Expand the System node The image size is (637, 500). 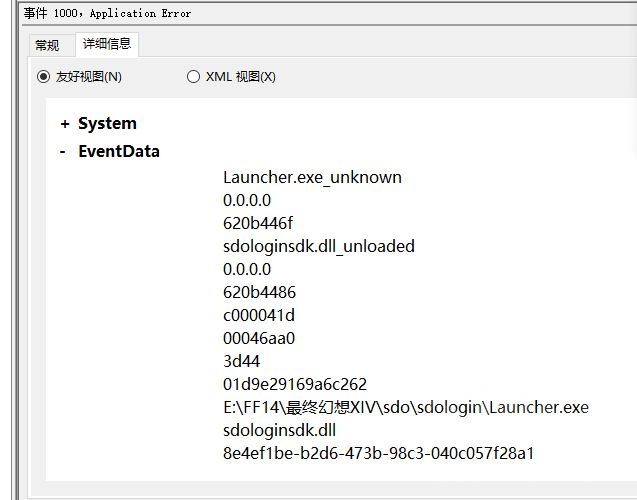(65, 124)
